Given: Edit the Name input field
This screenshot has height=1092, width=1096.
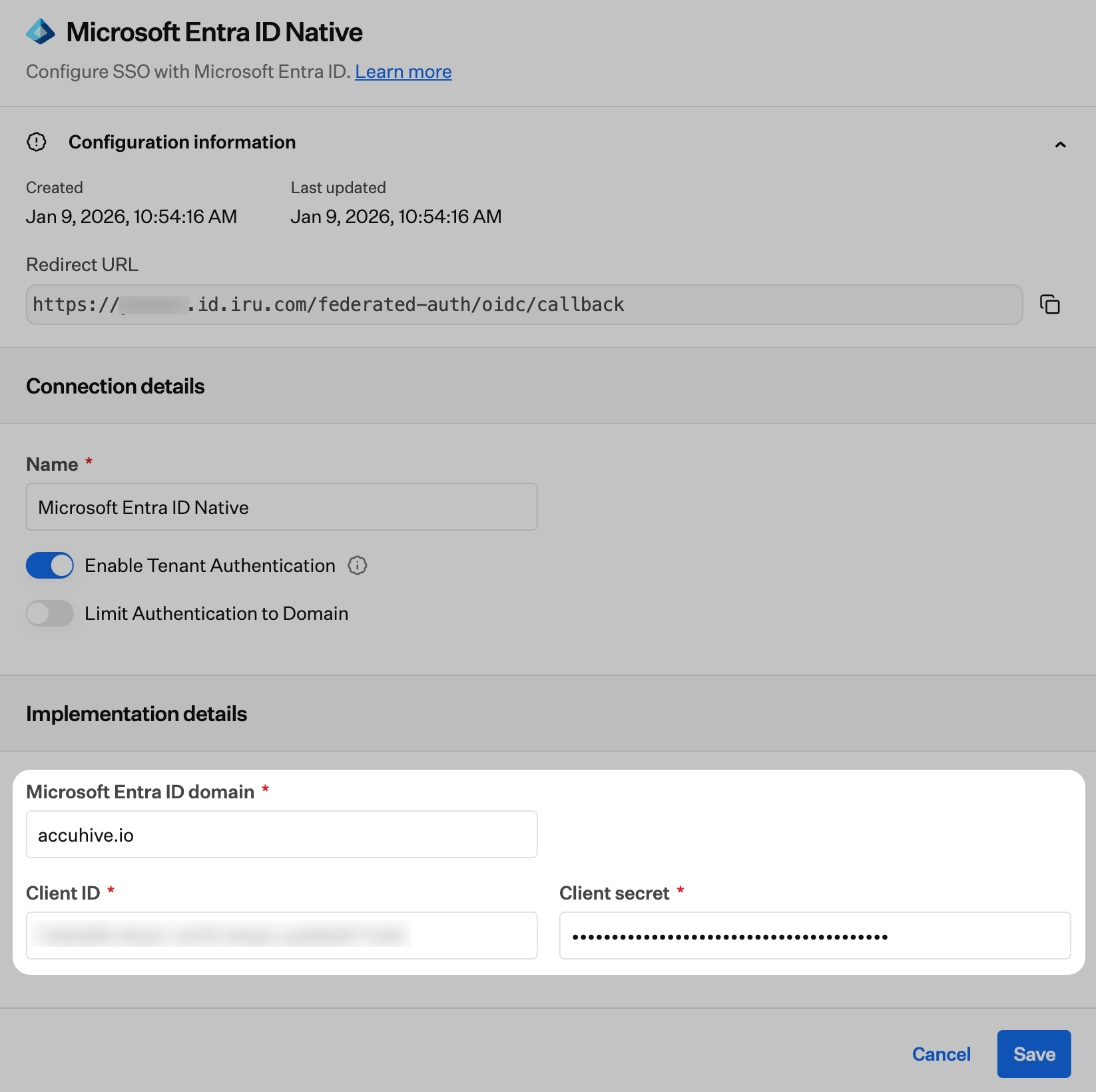Looking at the screenshot, I should coord(282,507).
